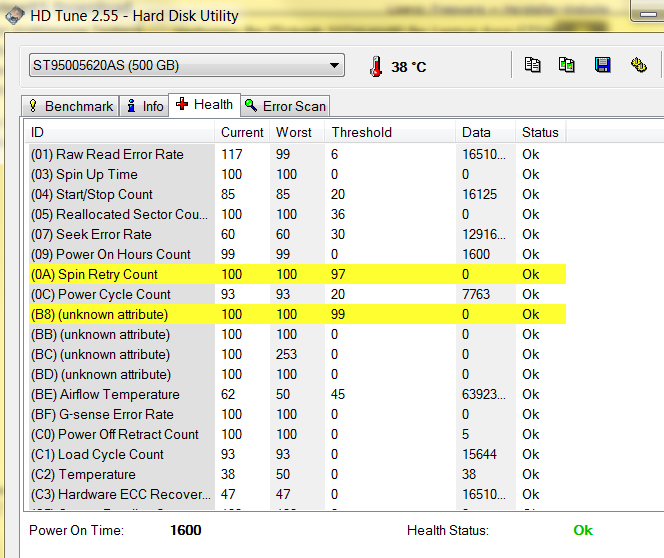Click the copy screenshot to clipboard icon
Image resolution: width=664 pixels, height=558 pixels.
(567, 65)
